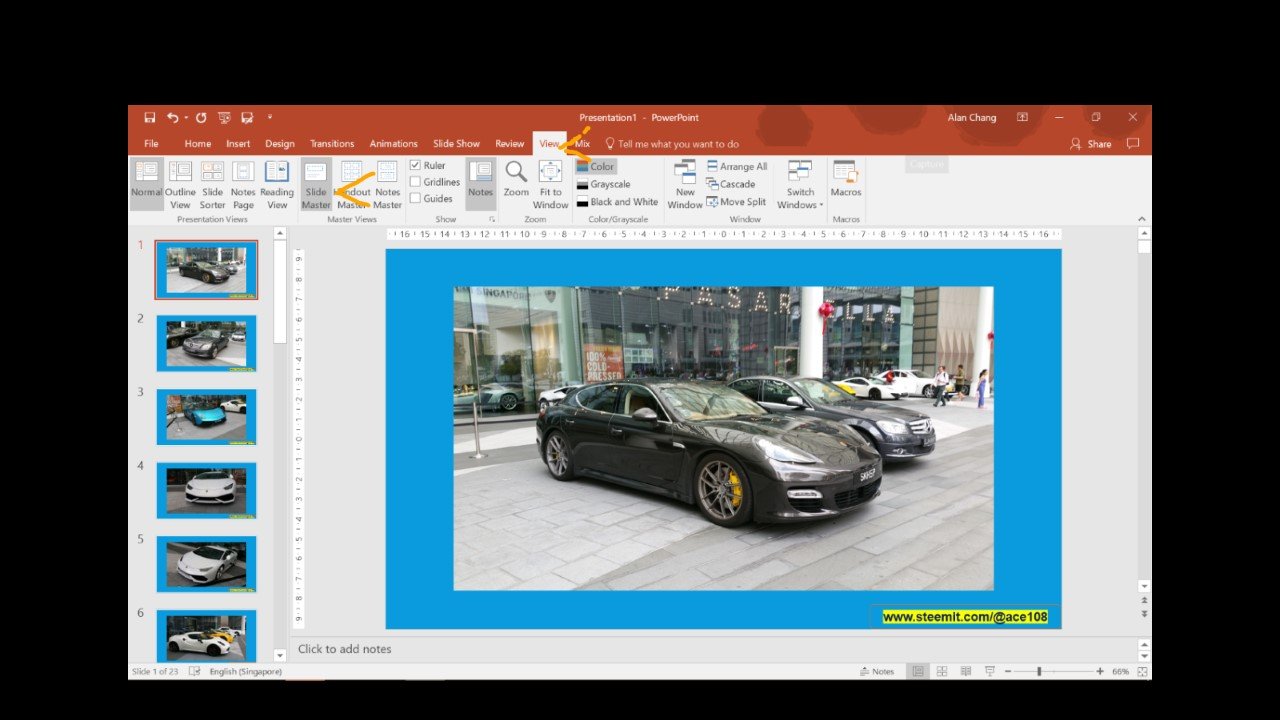Switch to normal view from status bar

click(918, 671)
